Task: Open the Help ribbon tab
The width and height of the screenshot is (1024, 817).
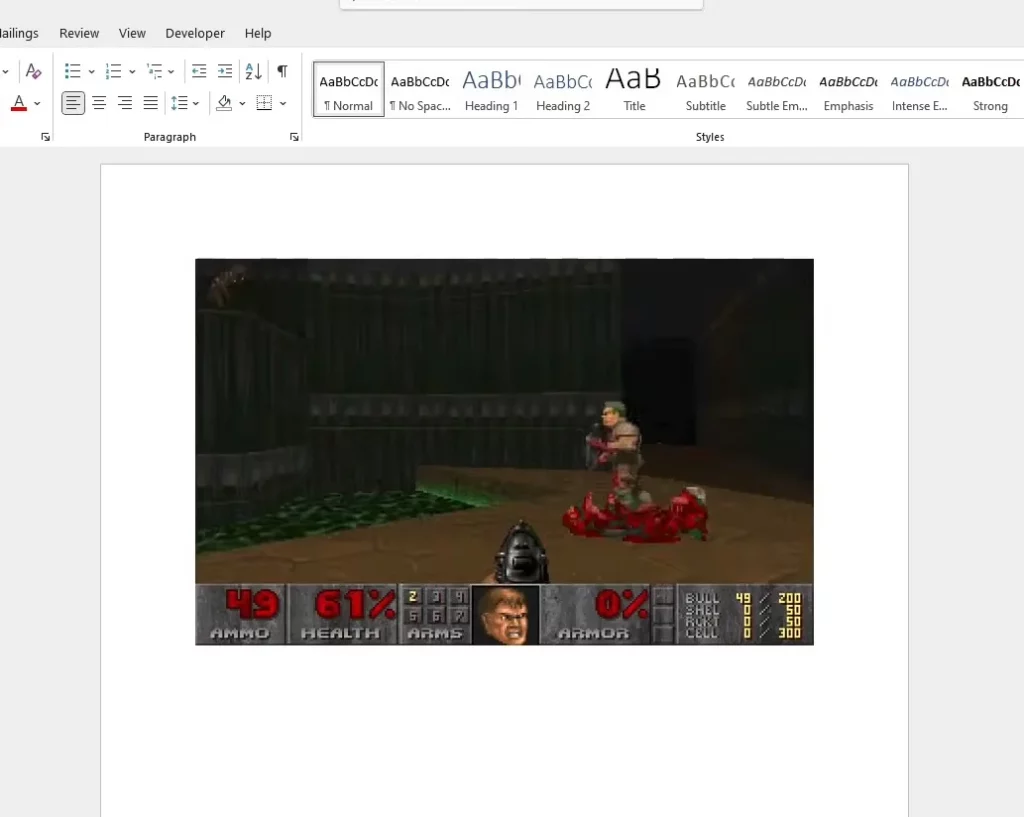Action: tap(258, 33)
